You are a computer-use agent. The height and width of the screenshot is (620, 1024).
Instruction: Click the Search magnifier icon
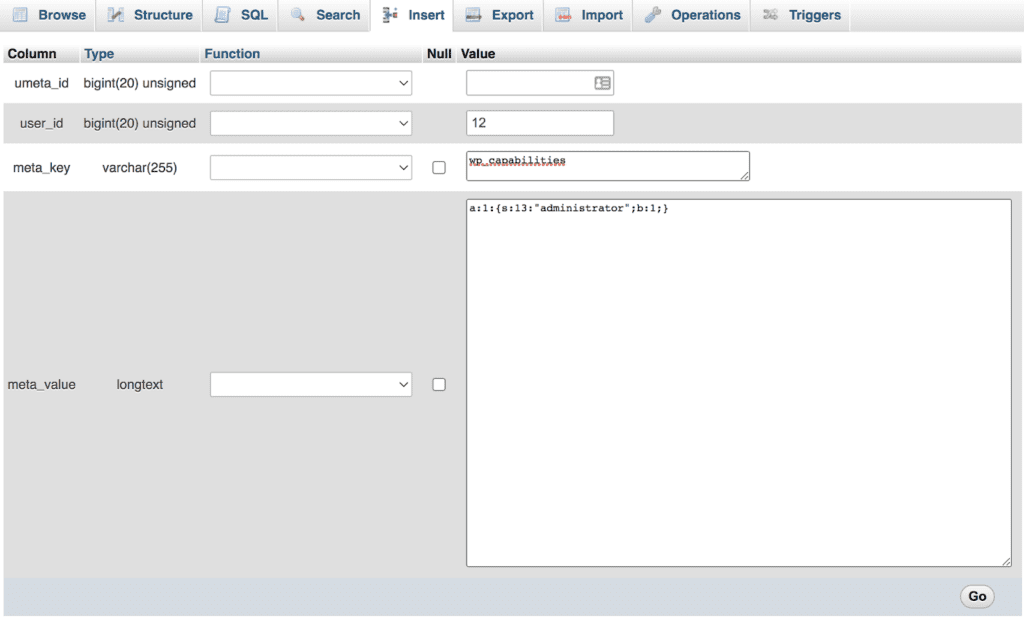pos(298,15)
